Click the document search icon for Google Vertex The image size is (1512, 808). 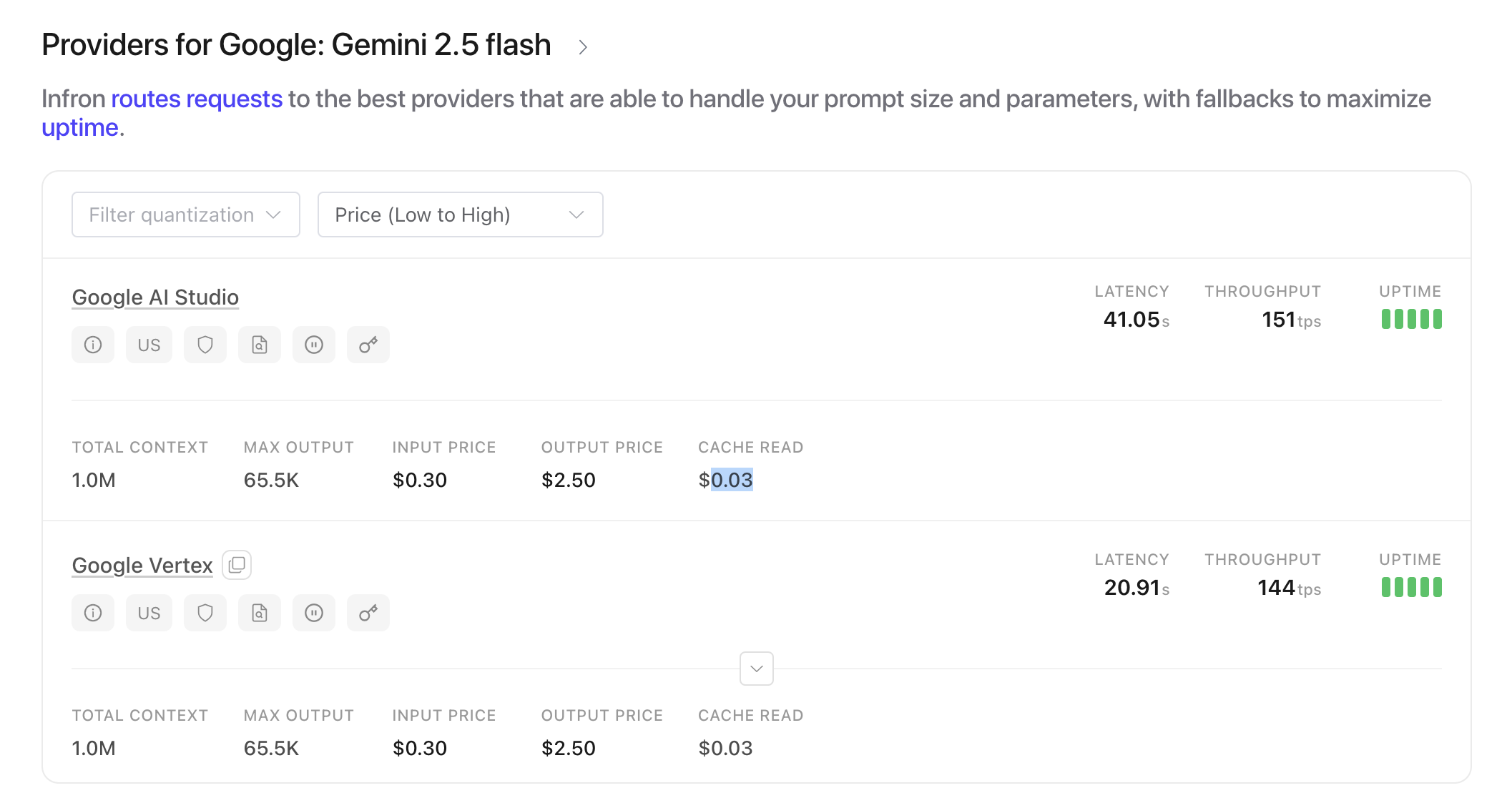click(260, 614)
